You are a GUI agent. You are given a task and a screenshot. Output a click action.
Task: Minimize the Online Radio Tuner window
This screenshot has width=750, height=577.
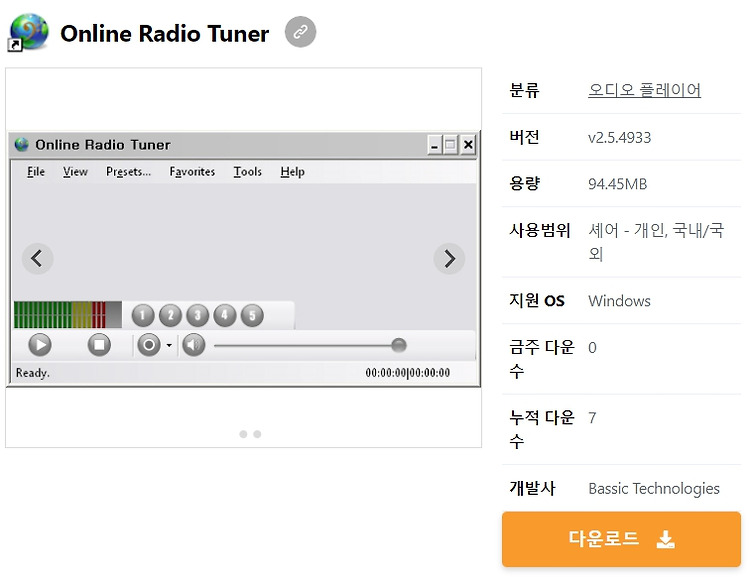[x=434, y=144]
